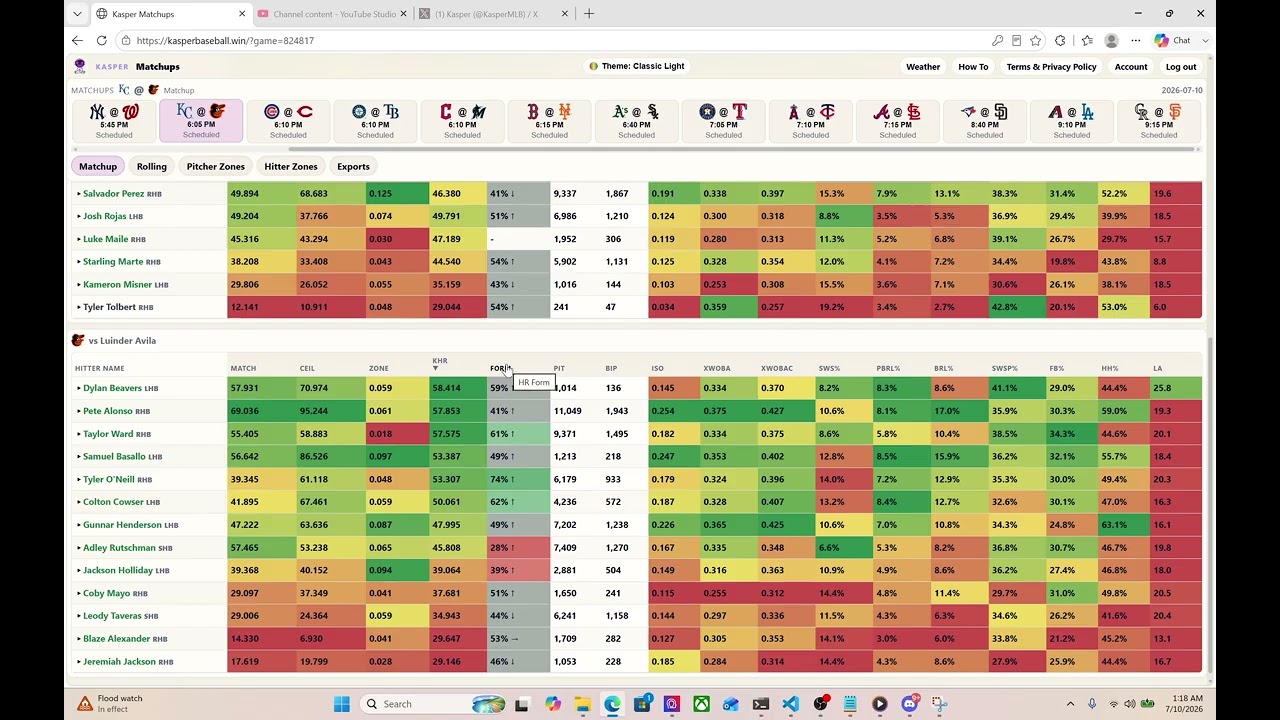The height and width of the screenshot is (720, 1280).
Task: Open the Exports tab
Action: click(x=353, y=166)
